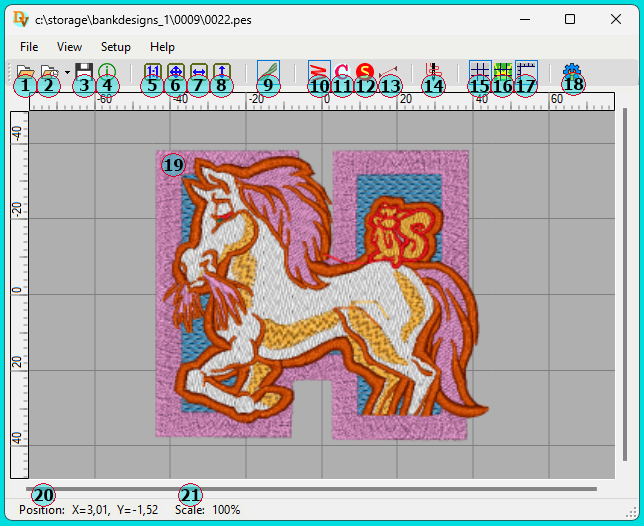
Task: Open settings with blue gear icon
Action: coord(572,72)
